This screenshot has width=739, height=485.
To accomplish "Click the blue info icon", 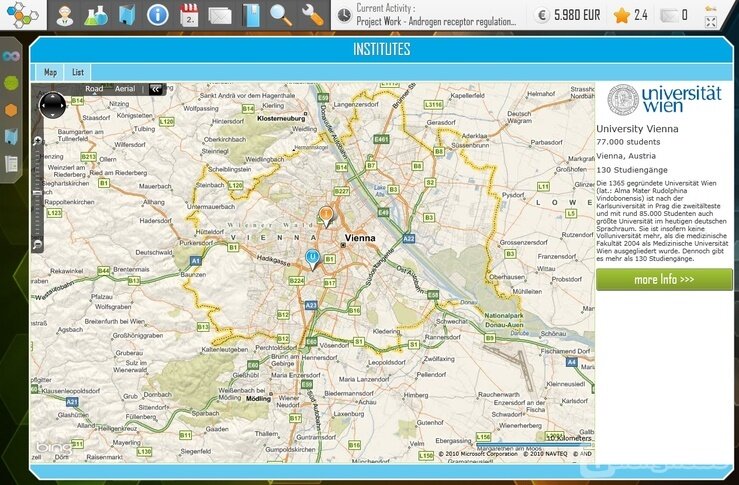I will click(x=158, y=14).
